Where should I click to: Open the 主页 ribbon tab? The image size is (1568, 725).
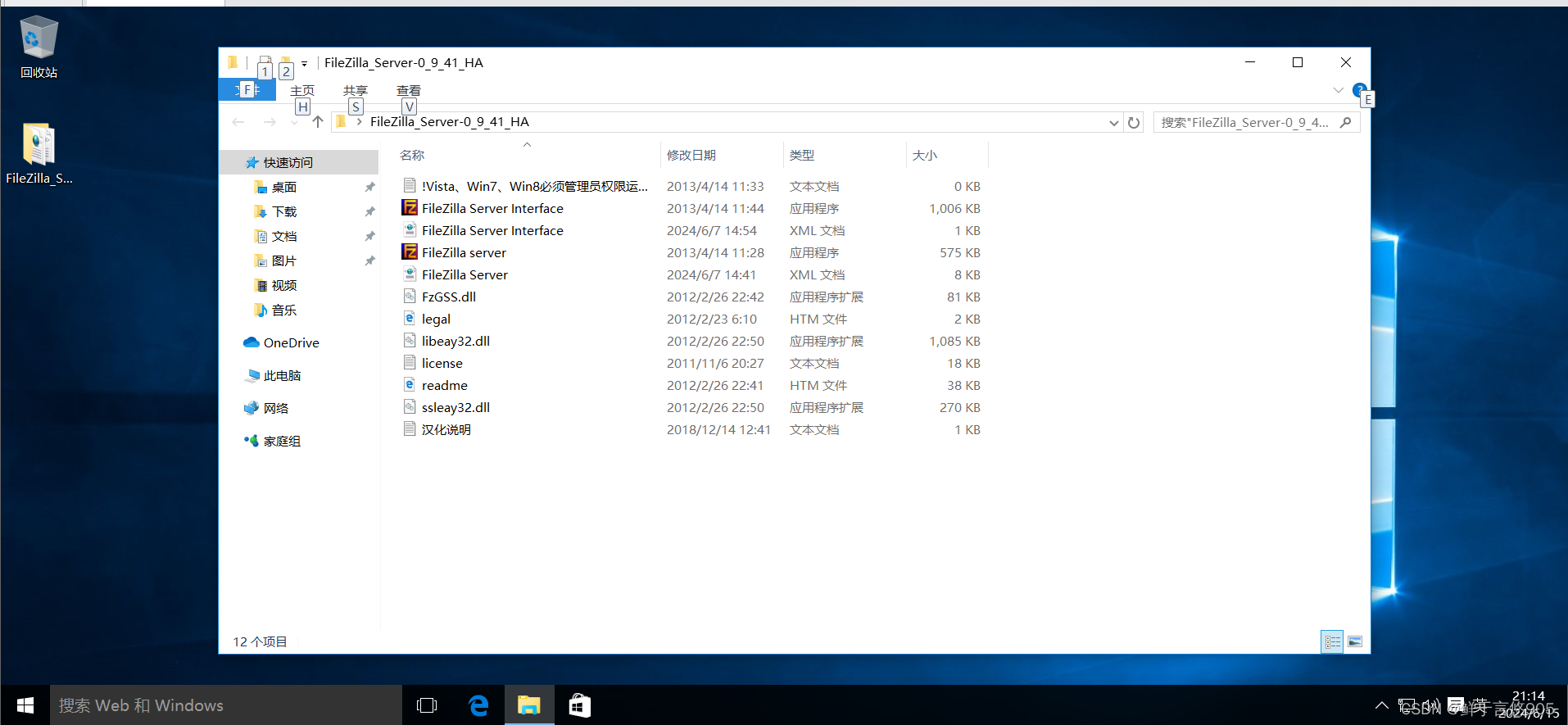tap(302, 90)
